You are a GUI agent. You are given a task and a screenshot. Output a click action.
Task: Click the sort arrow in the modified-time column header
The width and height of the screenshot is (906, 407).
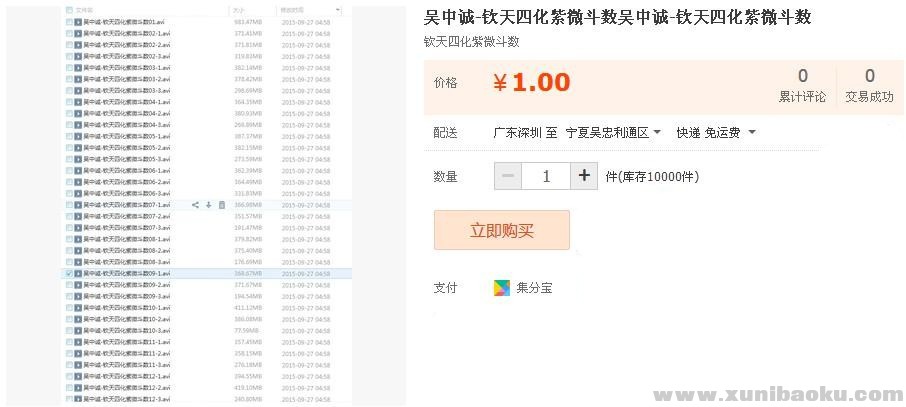pos(337,10)
